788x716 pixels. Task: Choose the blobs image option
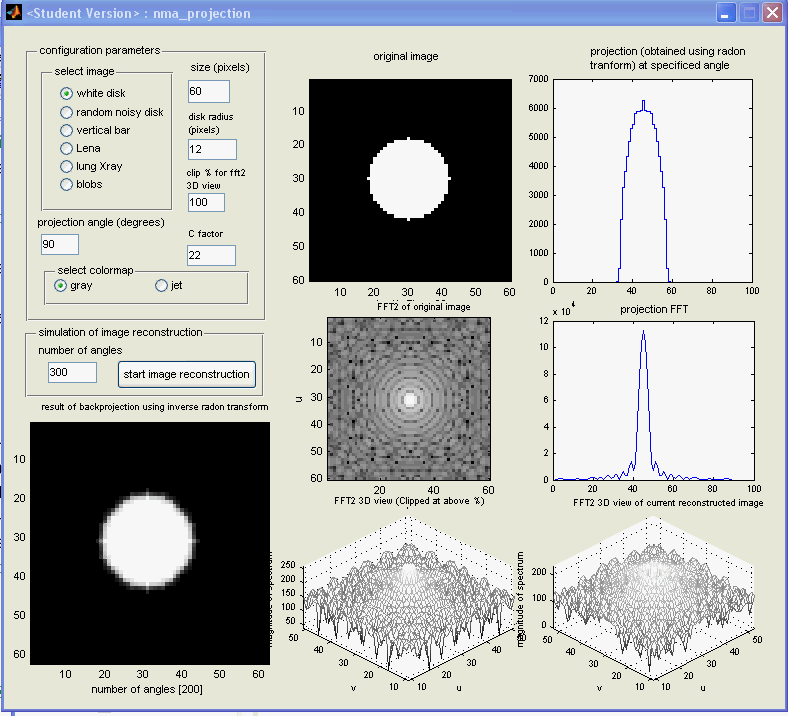pos(67,184)
